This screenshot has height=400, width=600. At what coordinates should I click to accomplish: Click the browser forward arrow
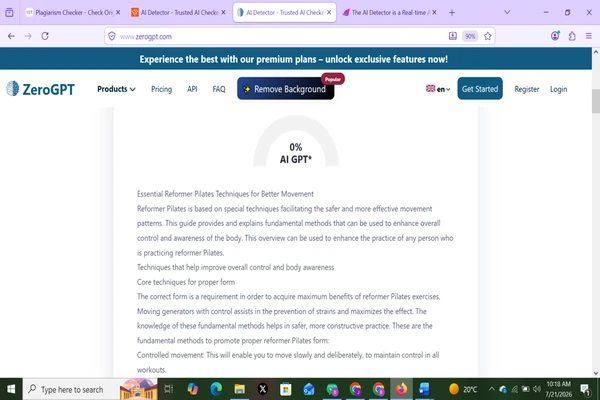point(28,36)
